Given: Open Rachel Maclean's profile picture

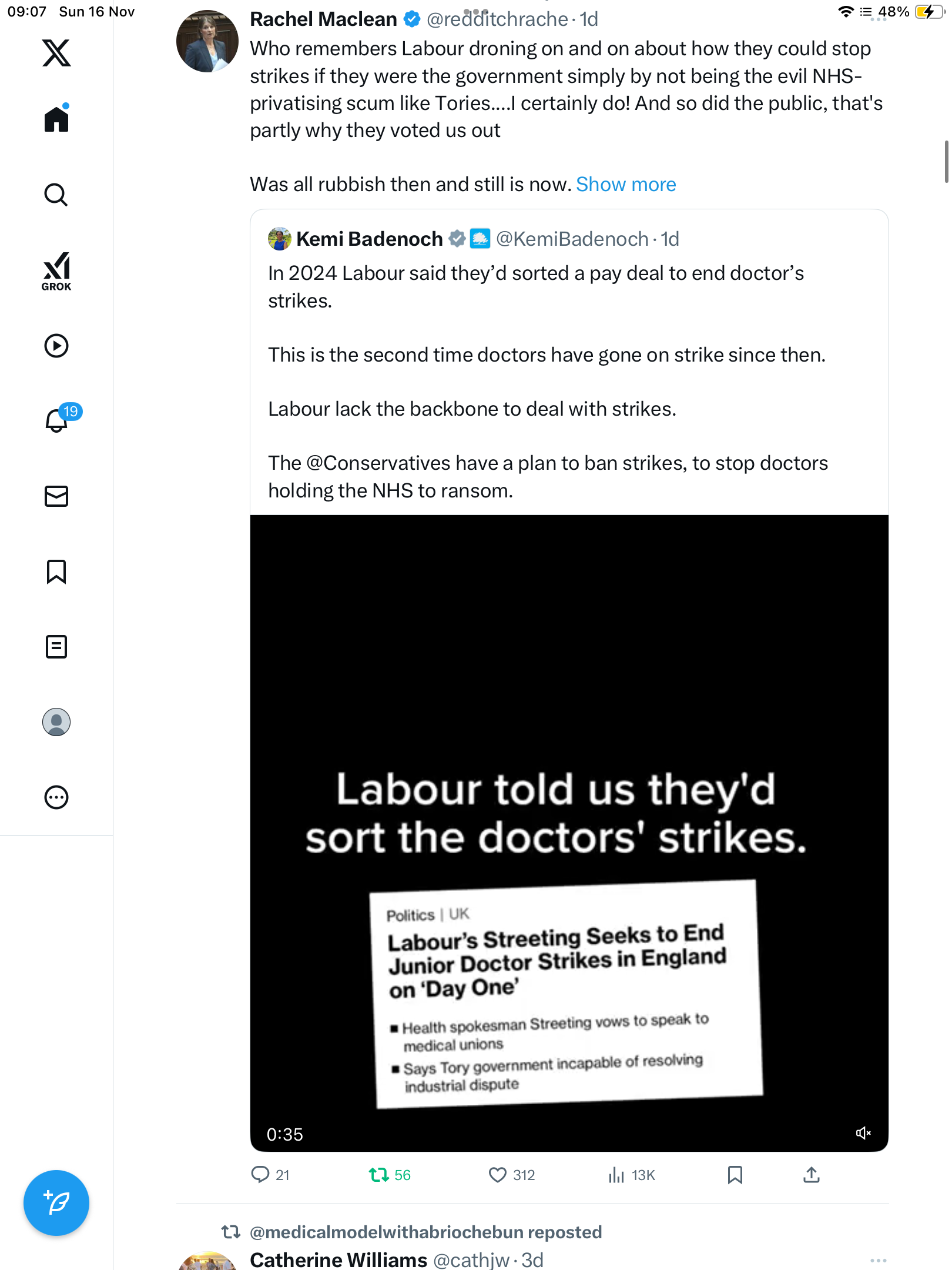Looking at the screenshot, I should pyautogui.click(x=207, y=41).
